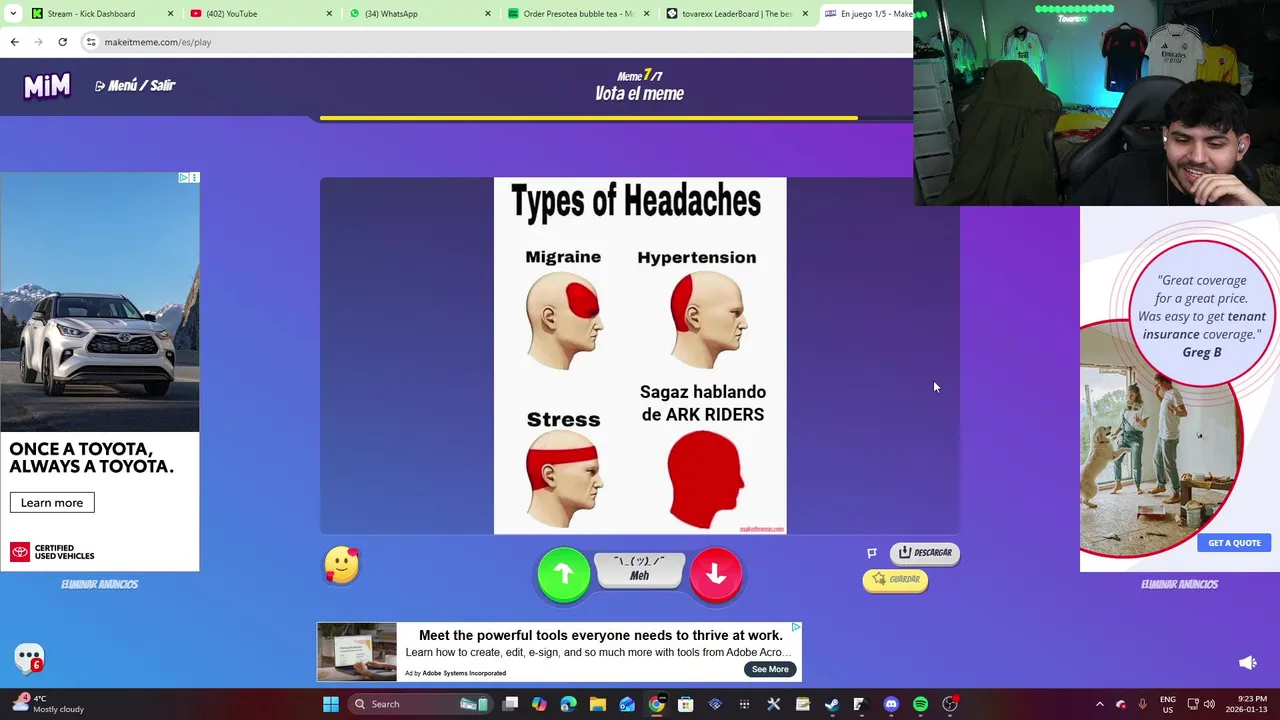Viewport: 1280px width, 720px height.
Task: Close the Order Presotea tab
Action: pyautogui.click(x=646, y=14)
